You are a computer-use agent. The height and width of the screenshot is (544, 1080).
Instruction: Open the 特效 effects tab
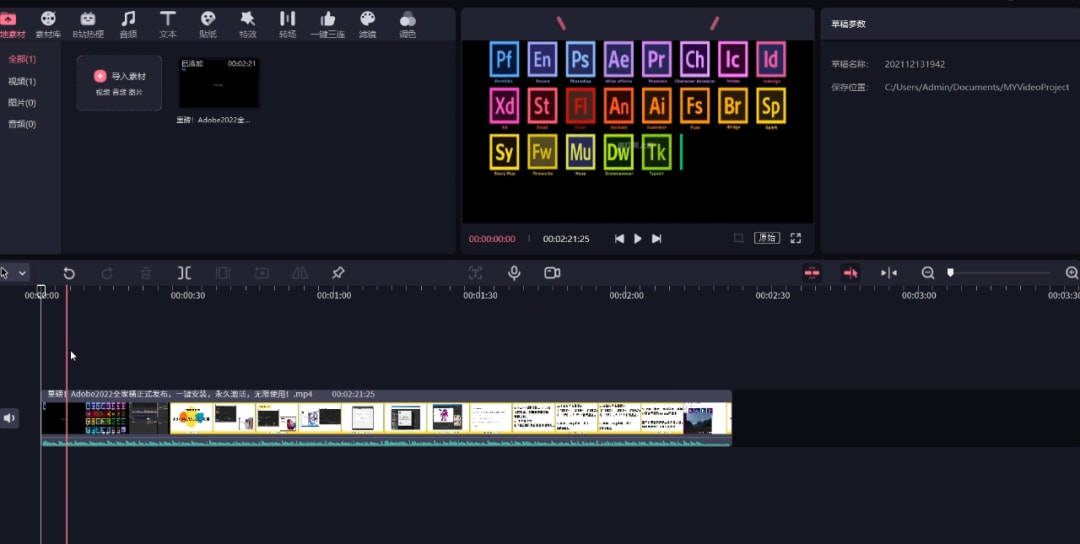pyautogui.click(x=247, y=25)
